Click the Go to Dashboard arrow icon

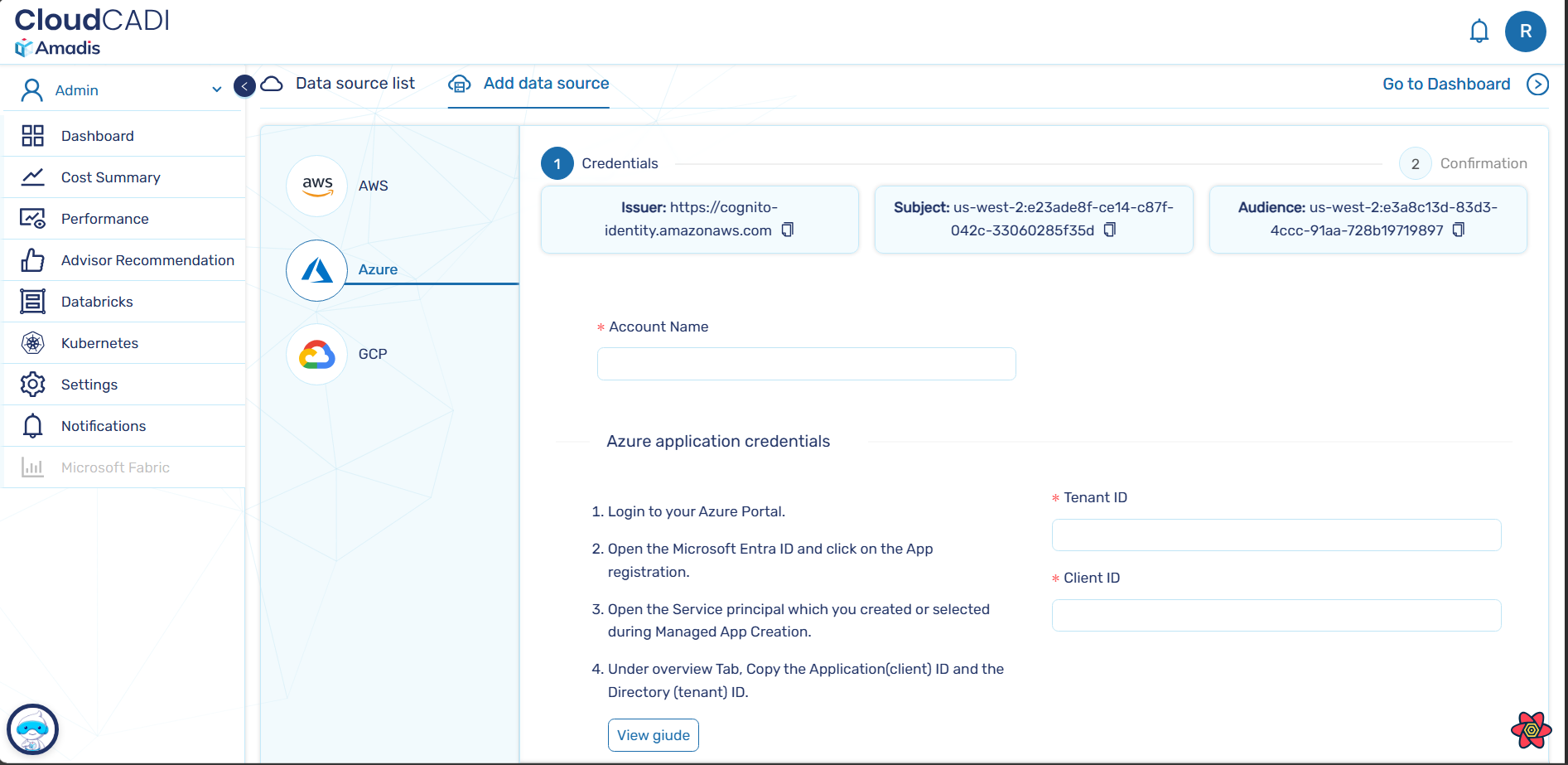coord(1537,85)
